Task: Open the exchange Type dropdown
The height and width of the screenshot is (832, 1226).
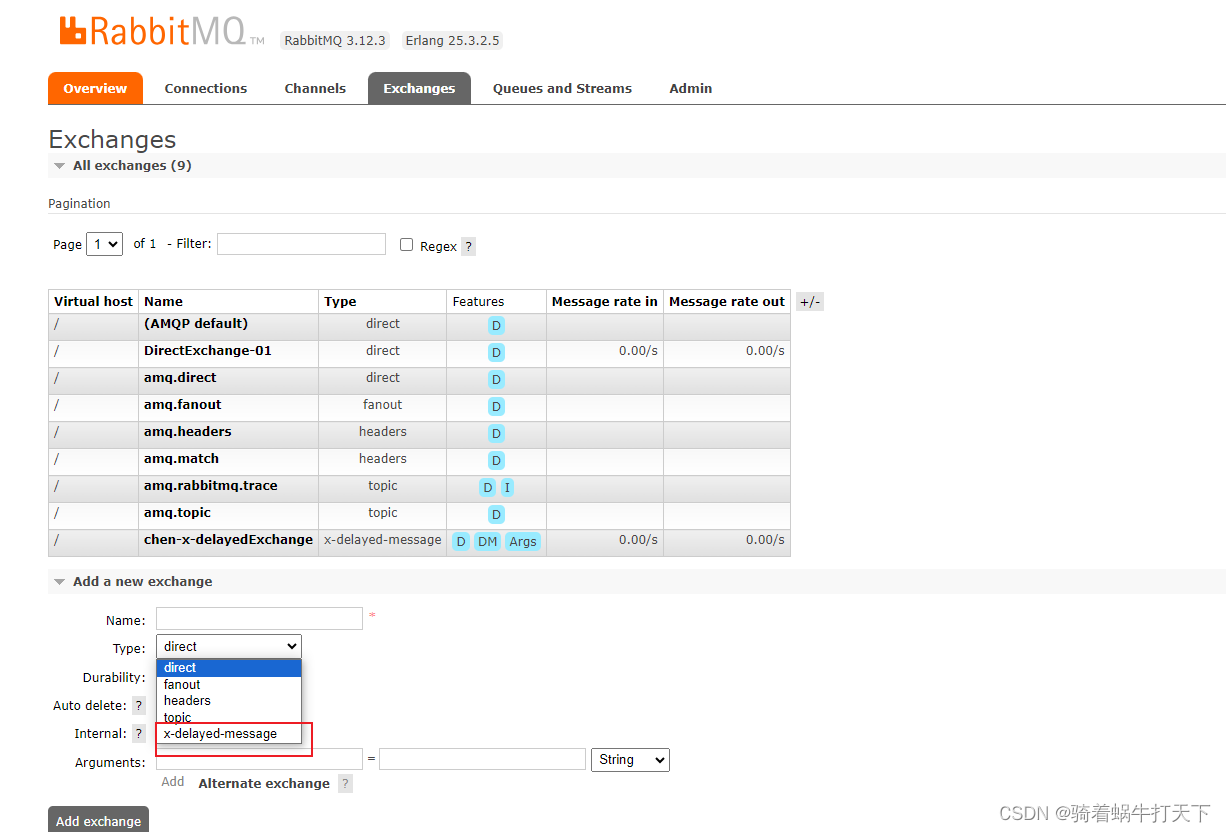Action: (x=228, y=646)
